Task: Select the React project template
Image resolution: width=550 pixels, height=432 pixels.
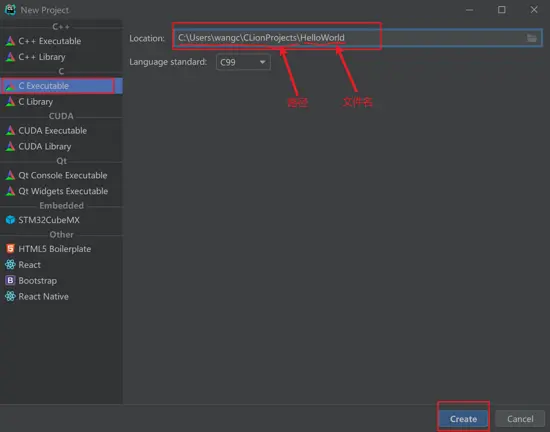Action: click(x=61, y=265)
